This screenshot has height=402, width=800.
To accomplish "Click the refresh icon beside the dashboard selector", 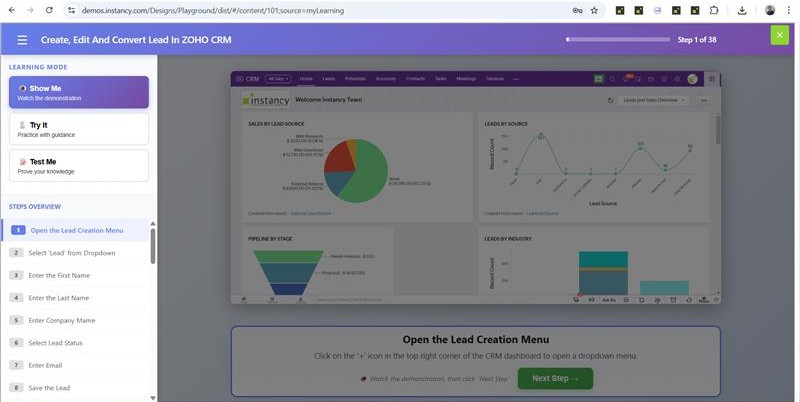I will pyautogui.click(x=609, y=100).
